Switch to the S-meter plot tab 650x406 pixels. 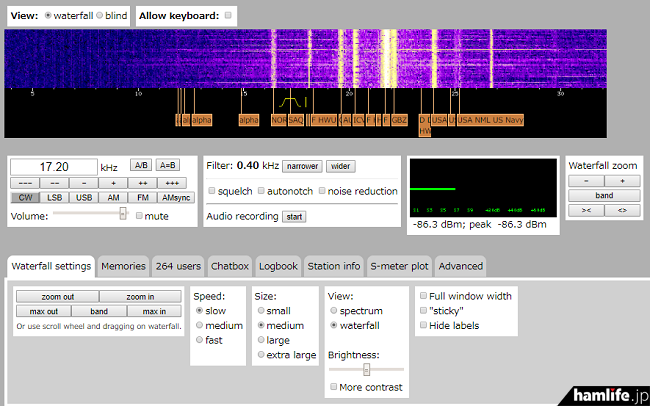(x=399, y=266)
